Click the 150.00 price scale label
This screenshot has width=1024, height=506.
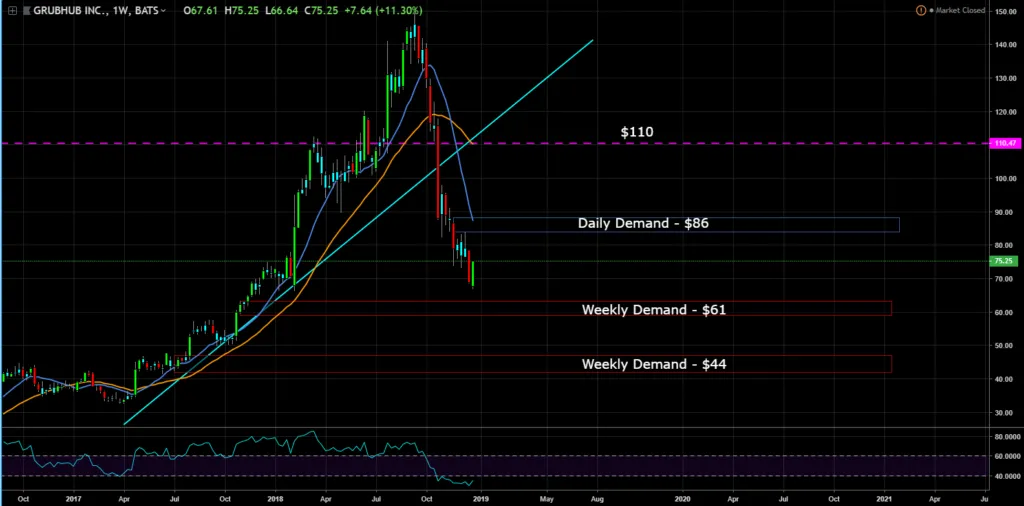(x=1005, y=12)
